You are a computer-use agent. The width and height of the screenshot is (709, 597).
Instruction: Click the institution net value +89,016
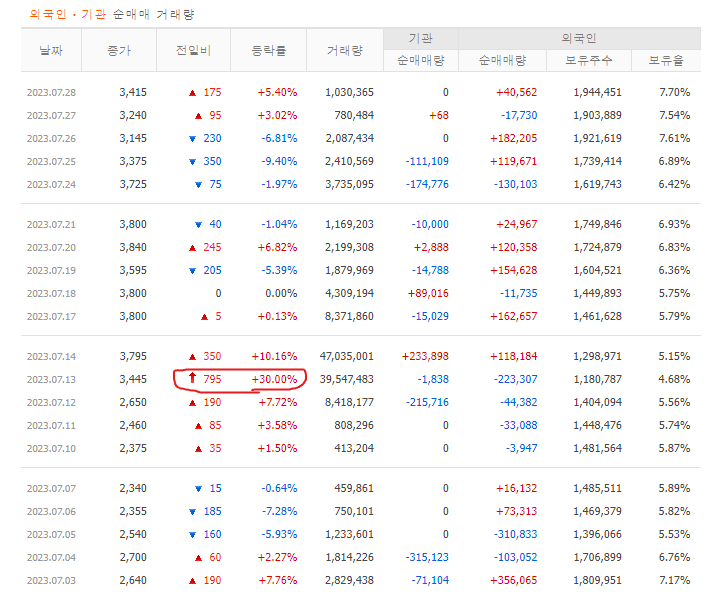tap(428, 293)
